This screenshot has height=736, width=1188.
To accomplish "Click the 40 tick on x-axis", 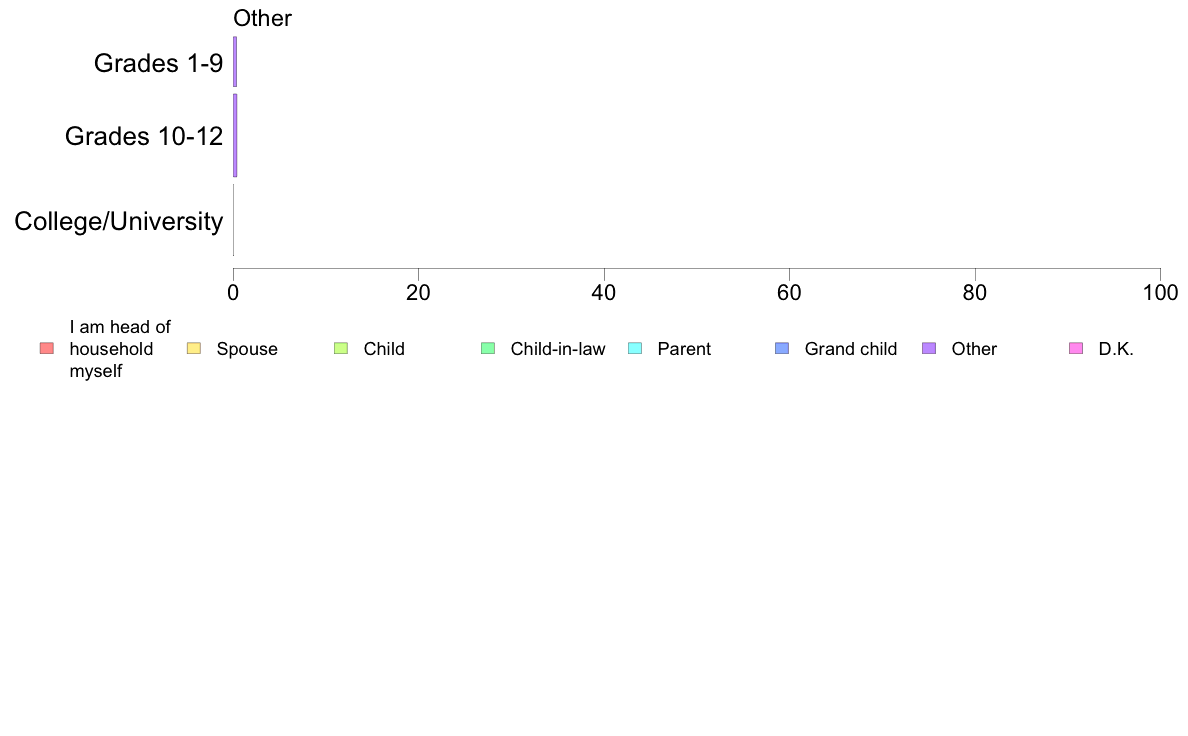I will pyautogui.click(x=604, y=293).
